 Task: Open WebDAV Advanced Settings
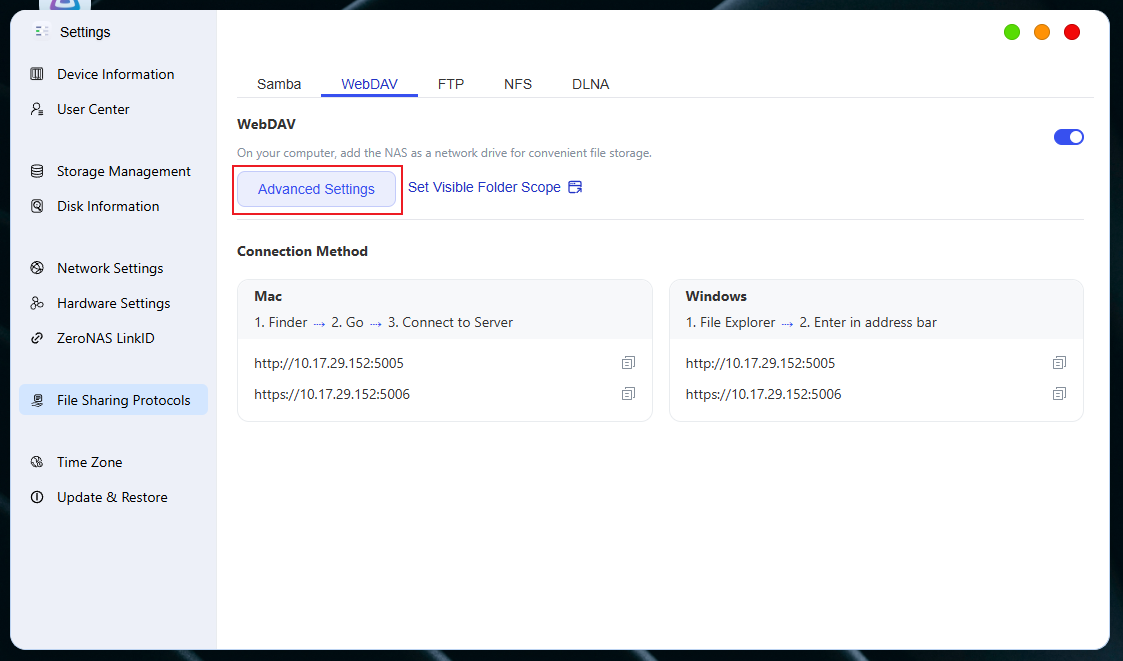pos(317,189)
